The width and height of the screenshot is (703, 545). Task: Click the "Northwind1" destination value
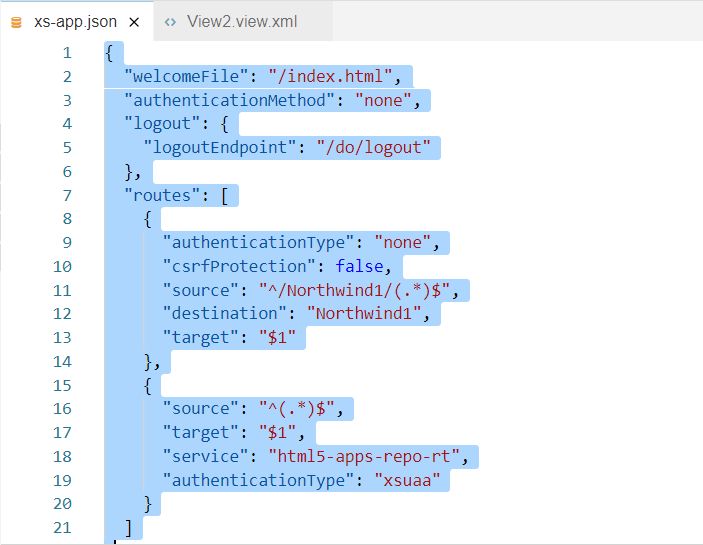[x=364, y=313]
